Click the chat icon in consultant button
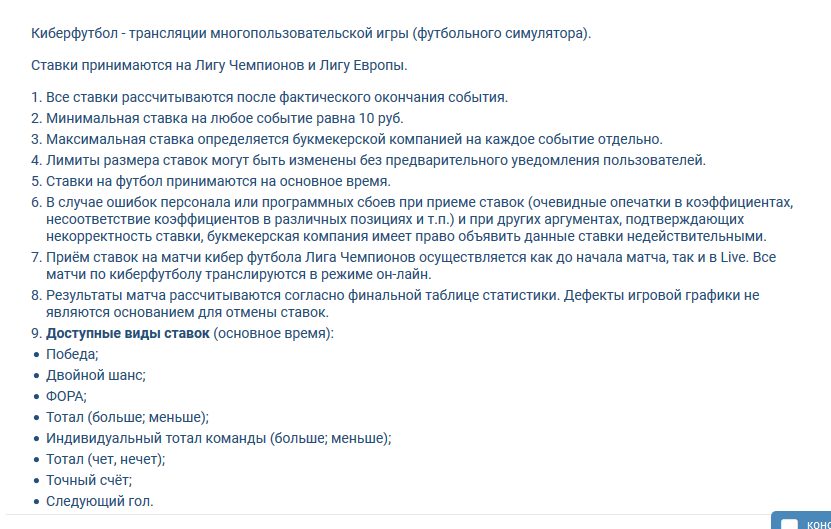This screenshot has width=831, height=529. point(790,524)
